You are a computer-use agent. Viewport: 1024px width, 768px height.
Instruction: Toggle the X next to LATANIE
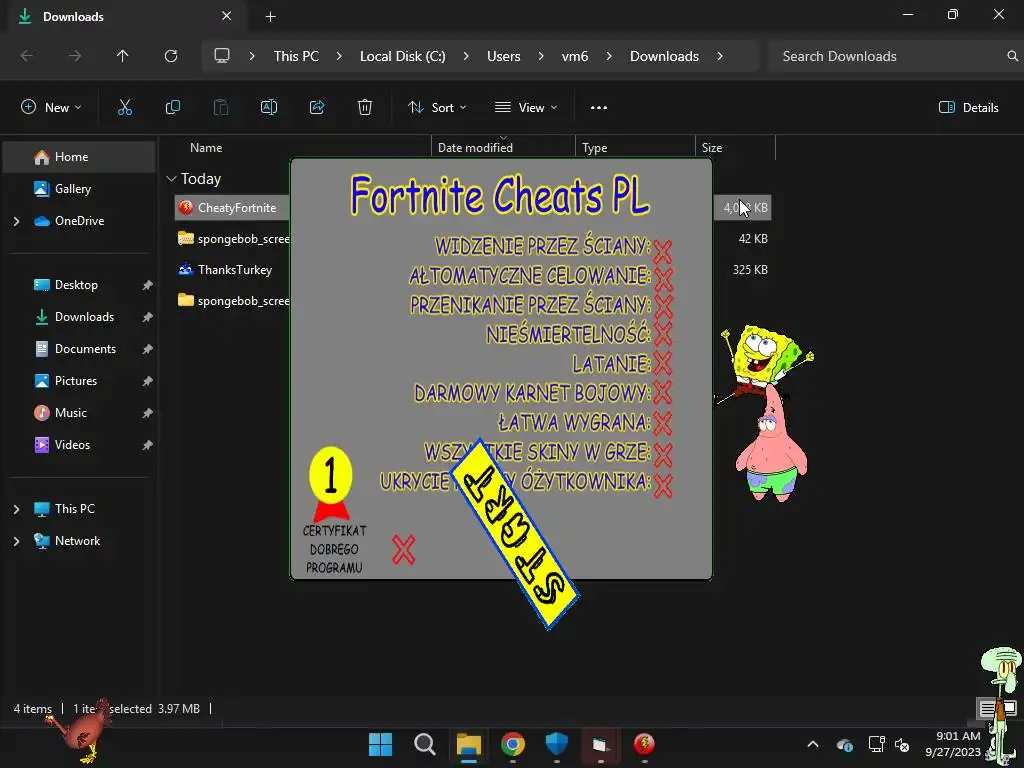point(662,363)
